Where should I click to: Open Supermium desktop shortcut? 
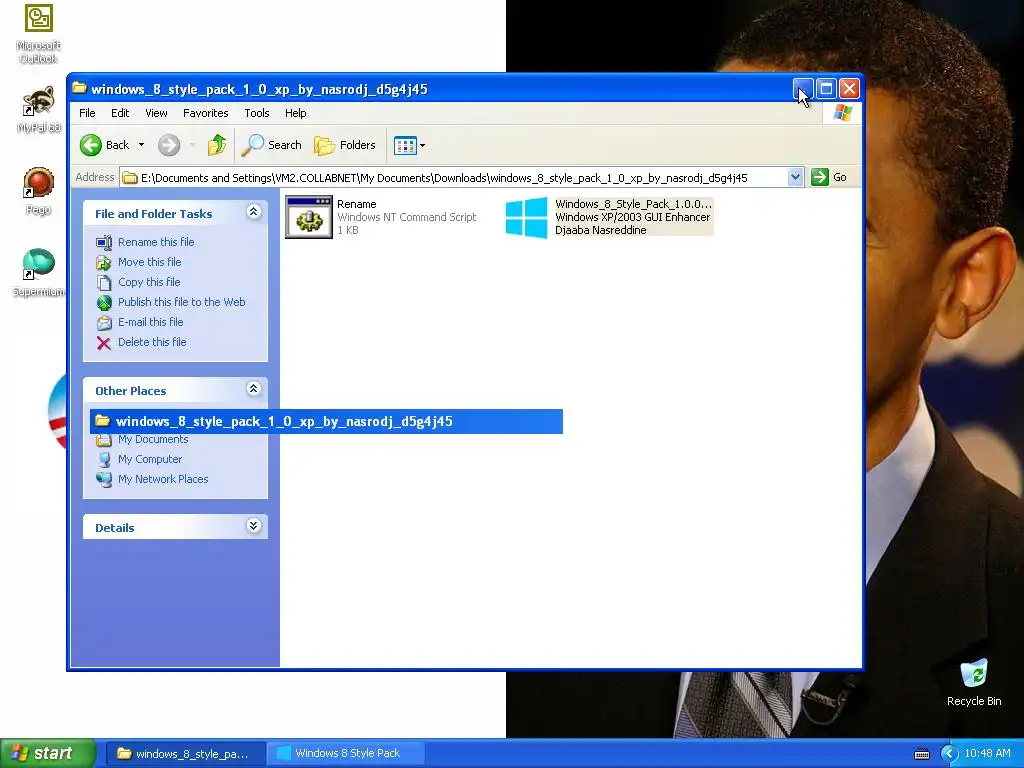click(x=39, y=272)
